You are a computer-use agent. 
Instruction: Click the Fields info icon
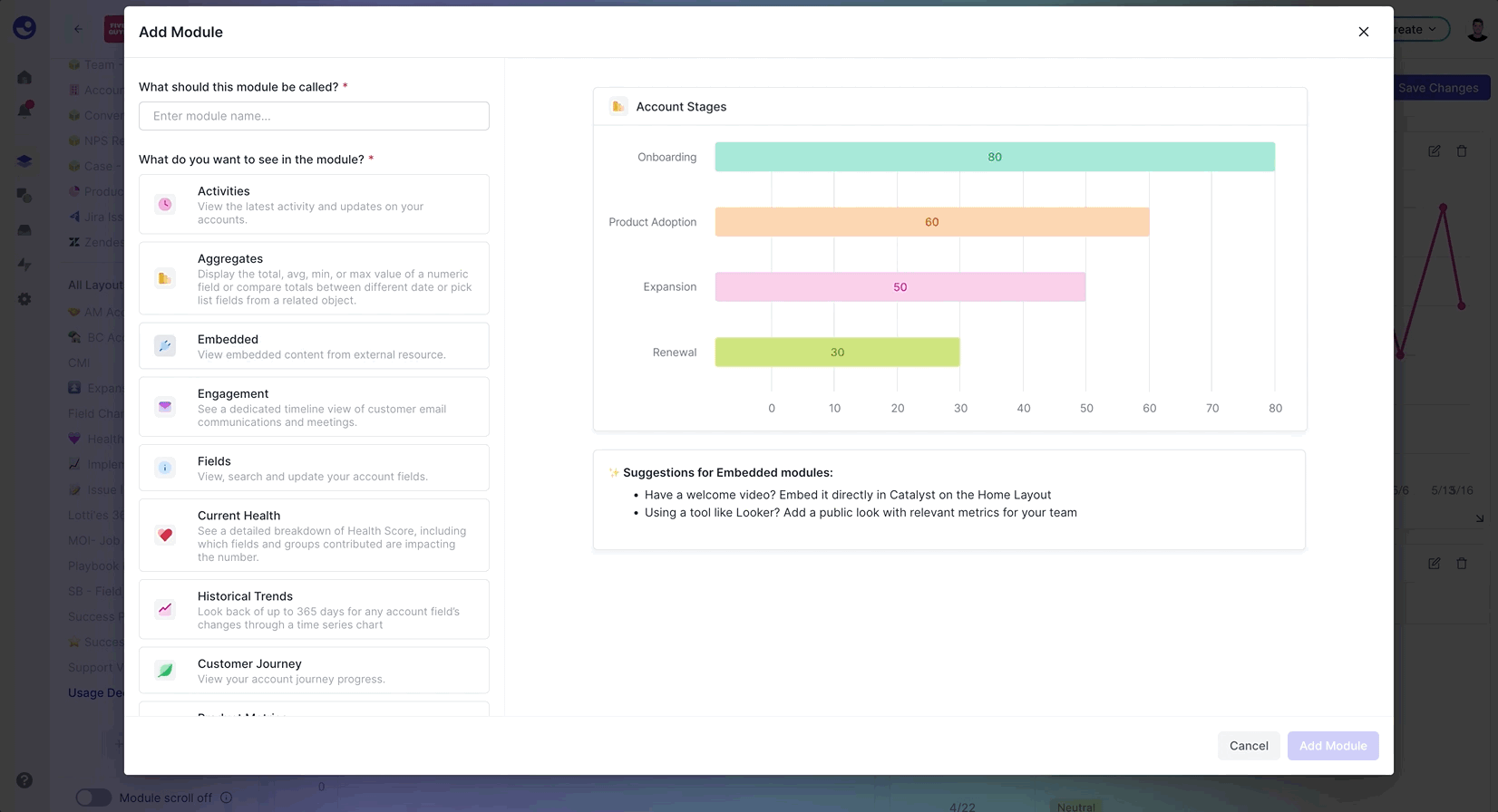tap(165, 468)
